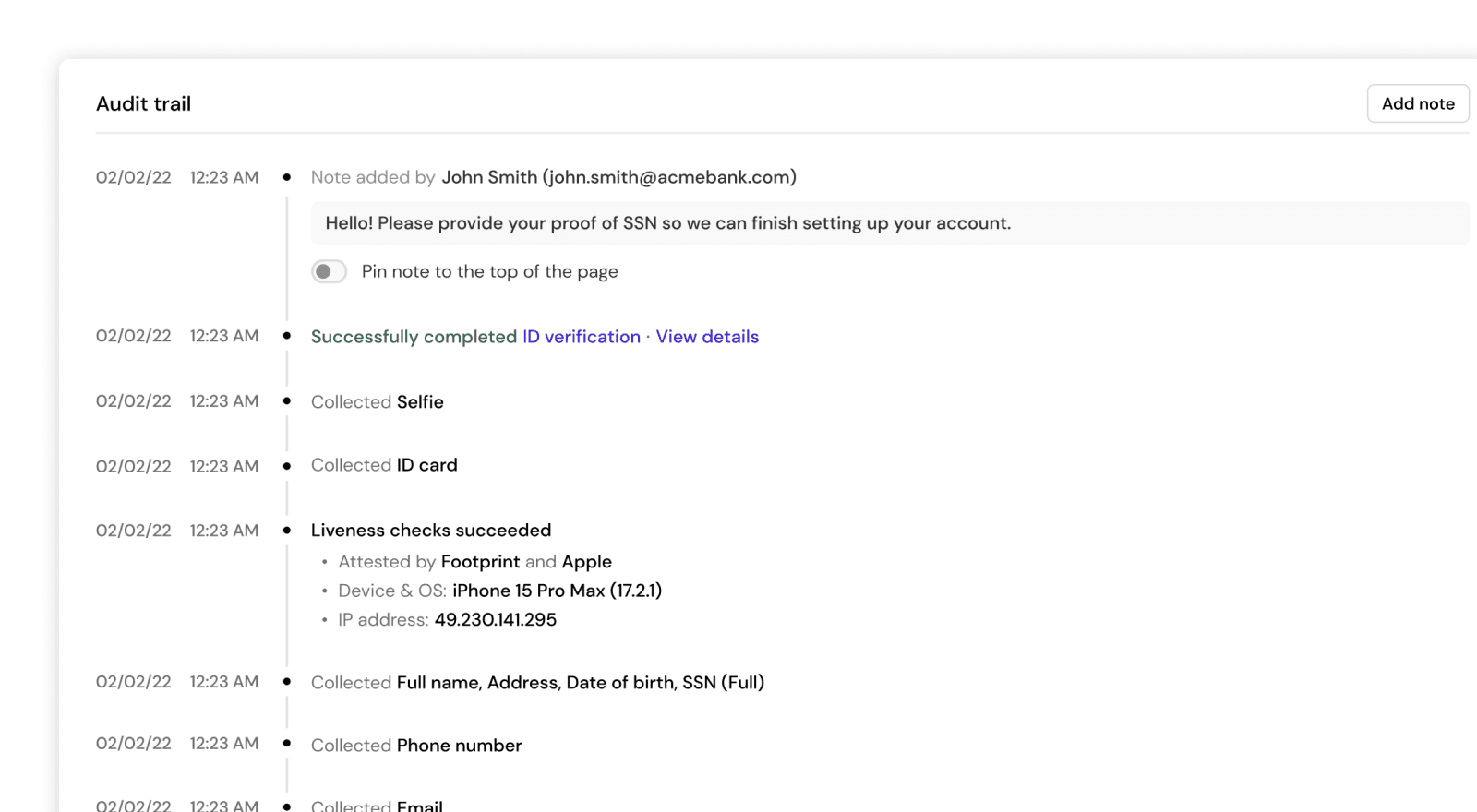Select the note text about proof of SSN
The width and height of the screenshot is (1477, 812).
[668, 223]
